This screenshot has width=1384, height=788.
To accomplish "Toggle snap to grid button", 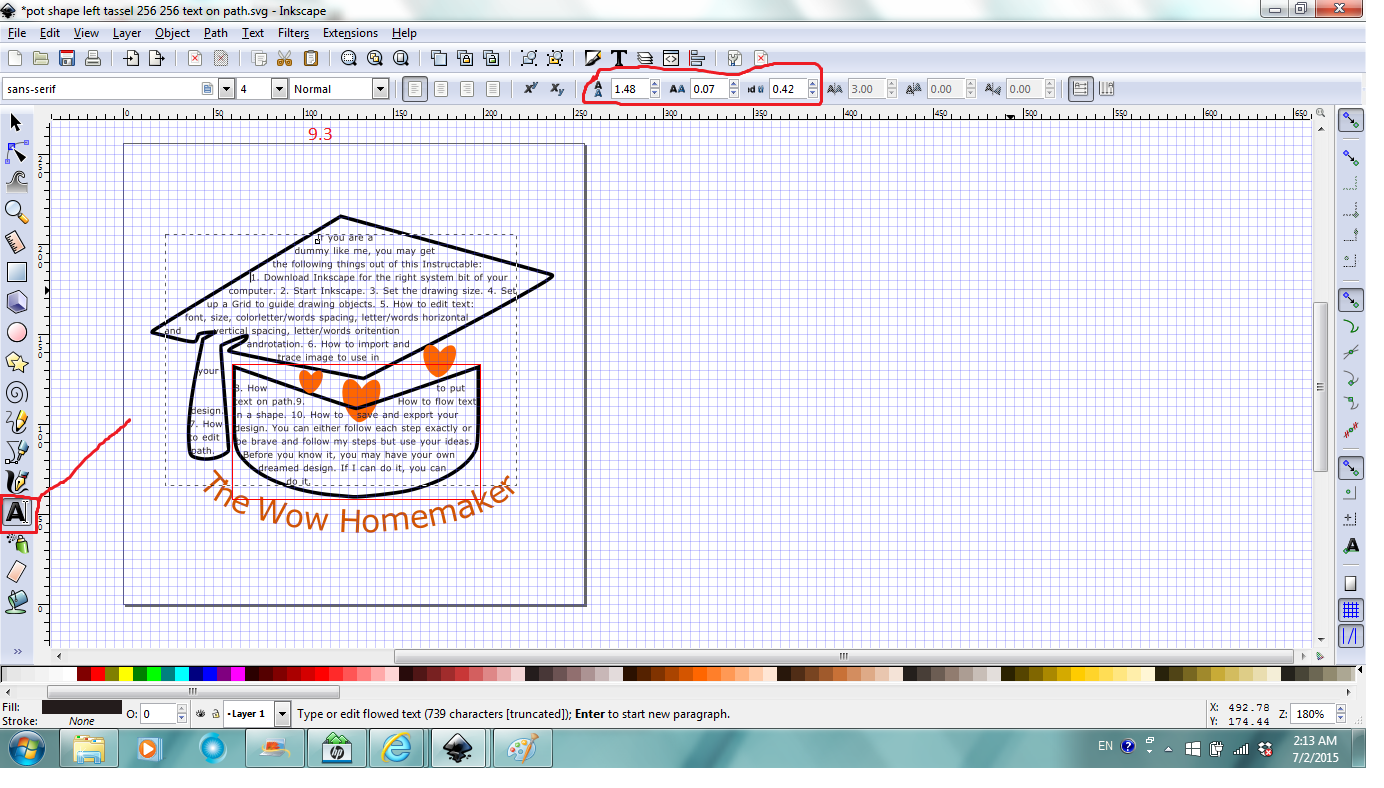I will tap(1351, 609).
